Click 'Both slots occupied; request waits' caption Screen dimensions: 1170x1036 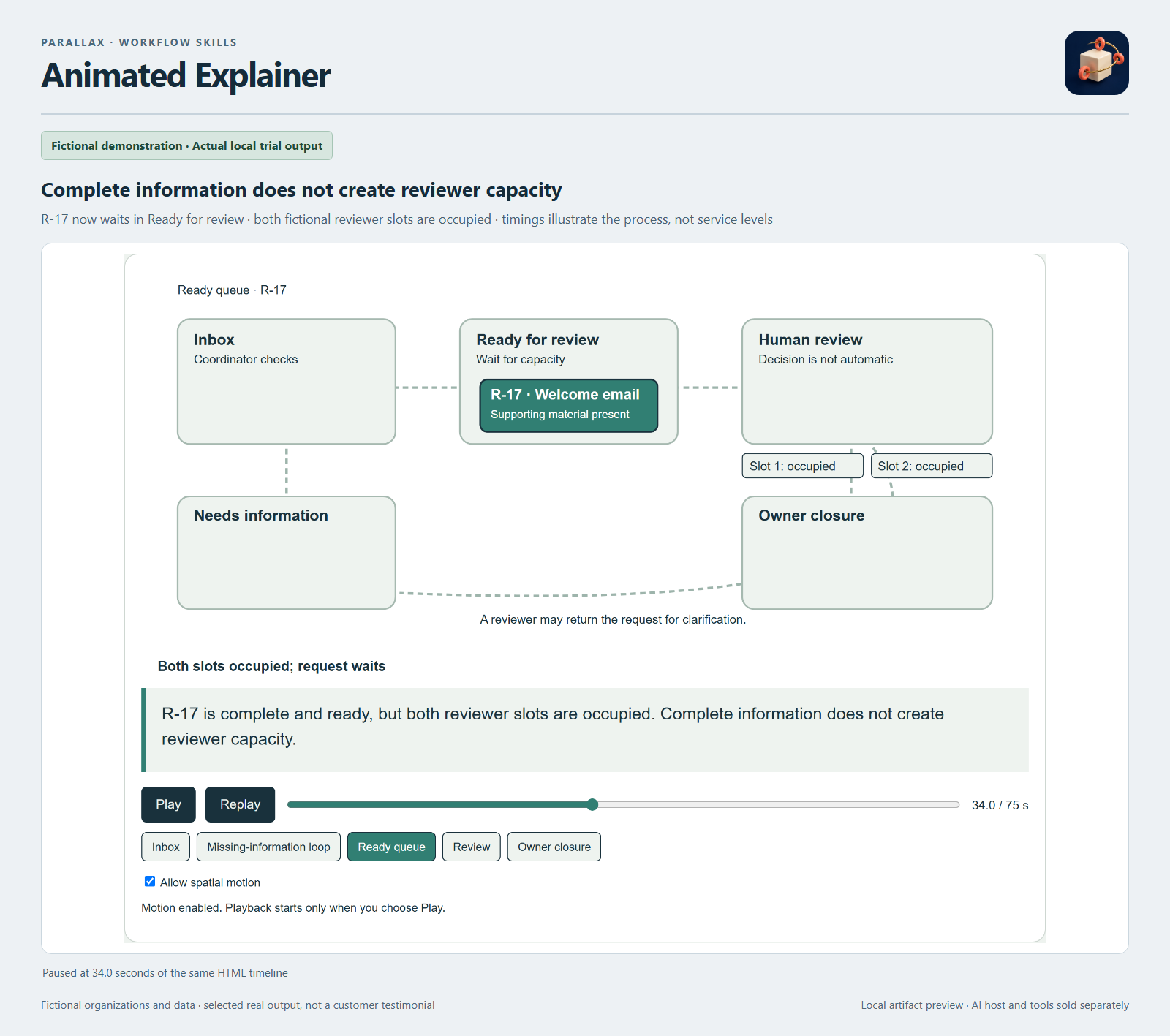(x=271, y=666)
